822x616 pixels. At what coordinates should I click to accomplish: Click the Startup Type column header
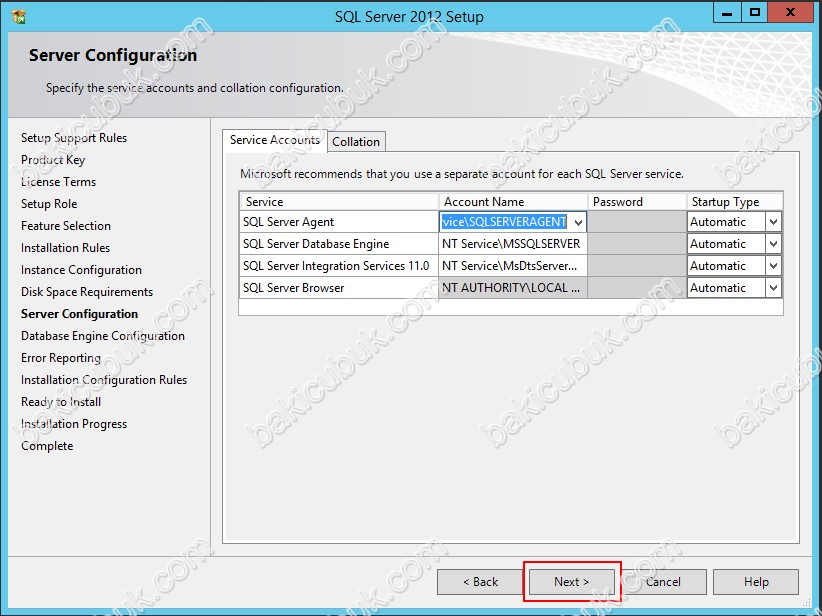coord(735,202)
